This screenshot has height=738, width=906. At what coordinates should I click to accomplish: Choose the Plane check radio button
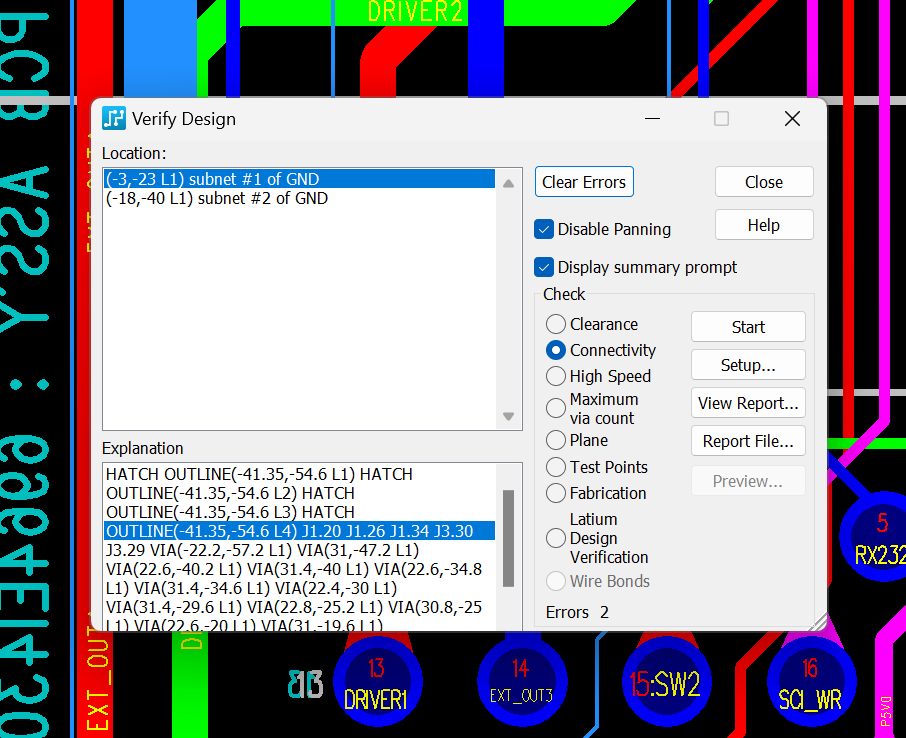click(x=556, y=440)
